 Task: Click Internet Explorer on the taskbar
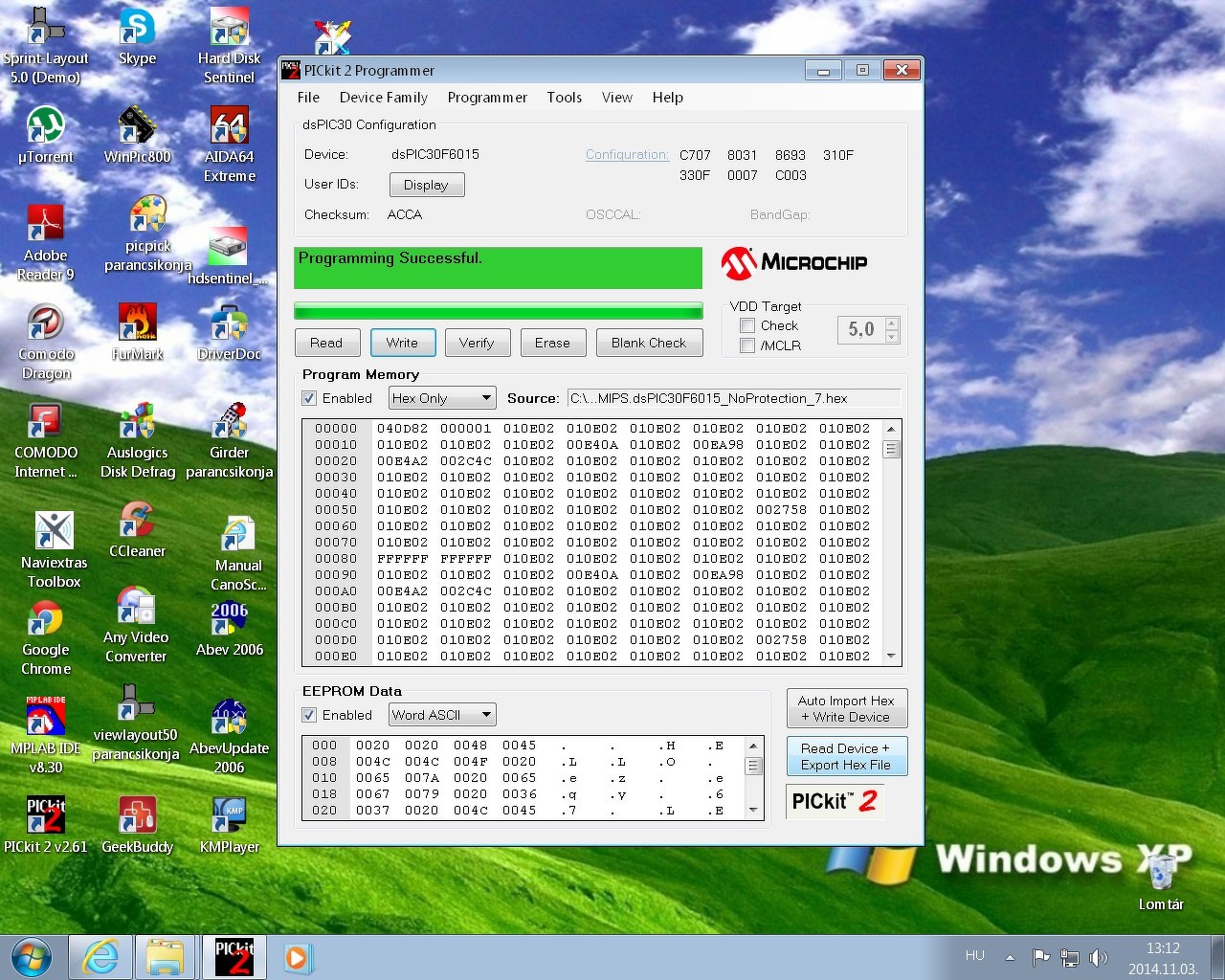100,957
